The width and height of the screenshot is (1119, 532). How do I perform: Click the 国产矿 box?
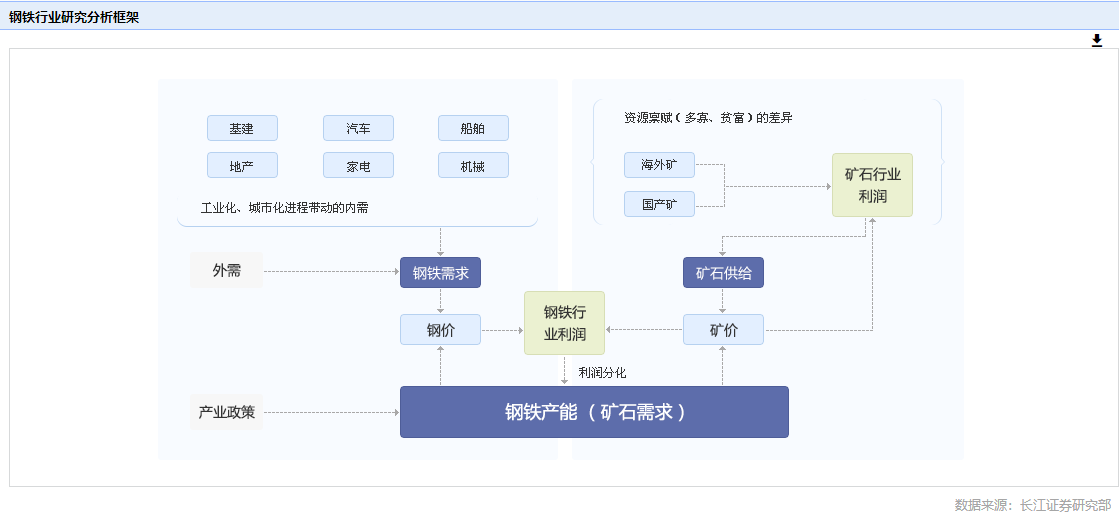pos(659,204)
